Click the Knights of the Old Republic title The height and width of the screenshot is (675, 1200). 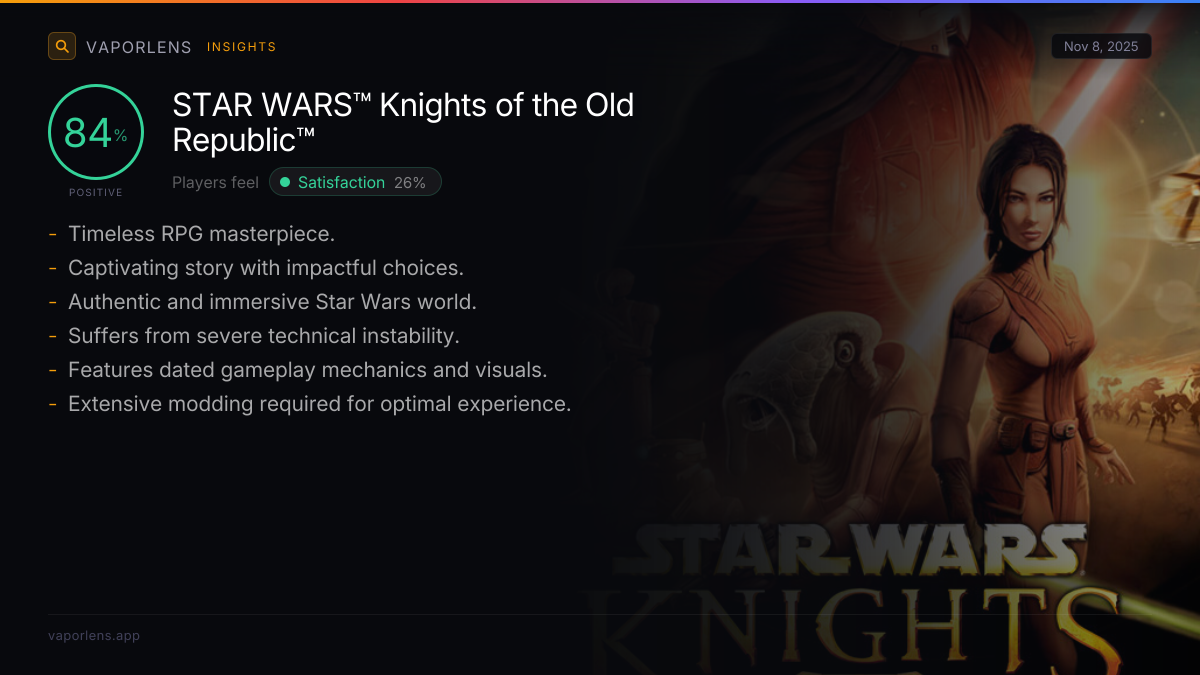click(x=403, y=122)
